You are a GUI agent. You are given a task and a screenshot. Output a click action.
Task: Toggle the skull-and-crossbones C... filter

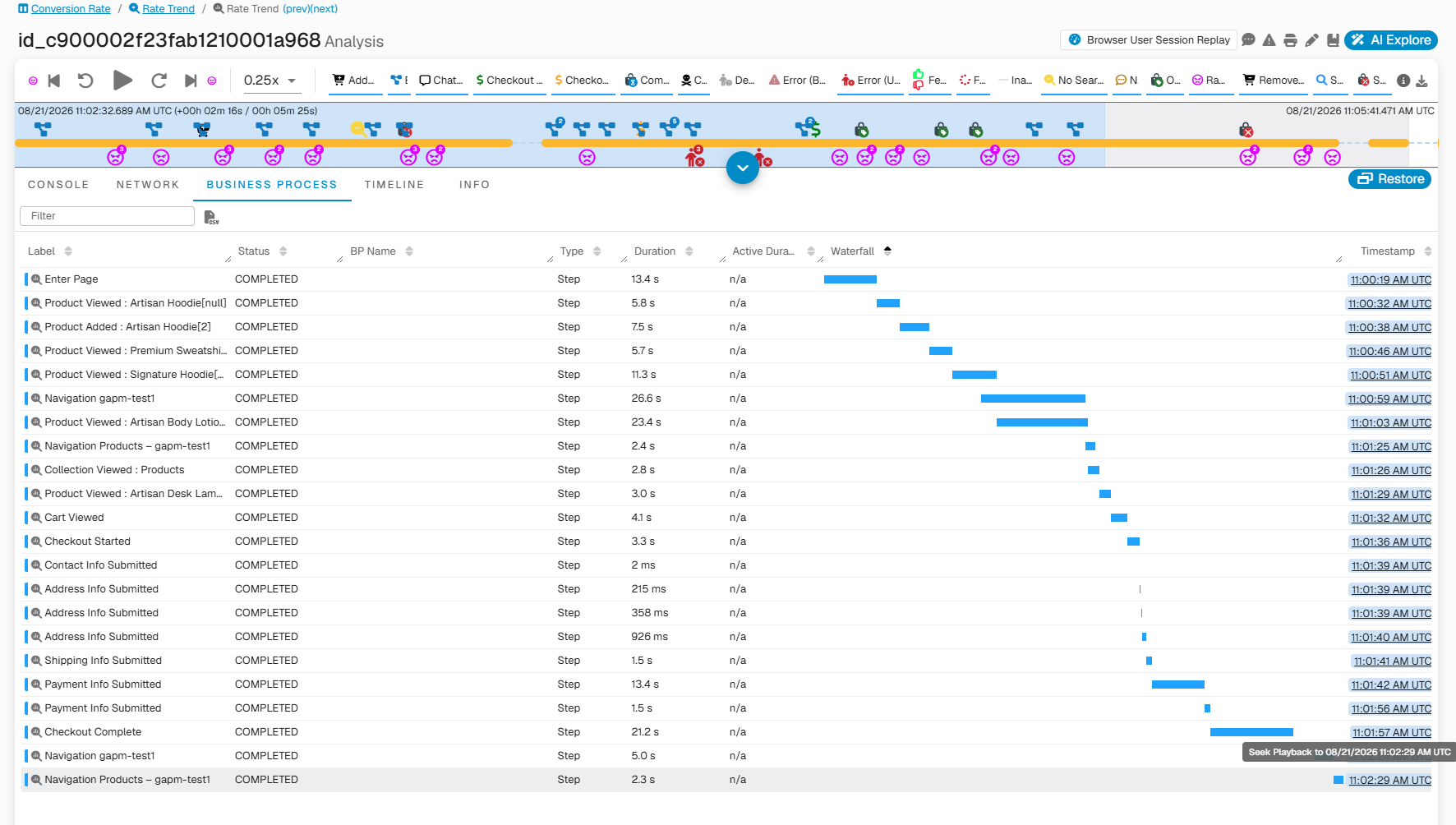click(694, 81)
